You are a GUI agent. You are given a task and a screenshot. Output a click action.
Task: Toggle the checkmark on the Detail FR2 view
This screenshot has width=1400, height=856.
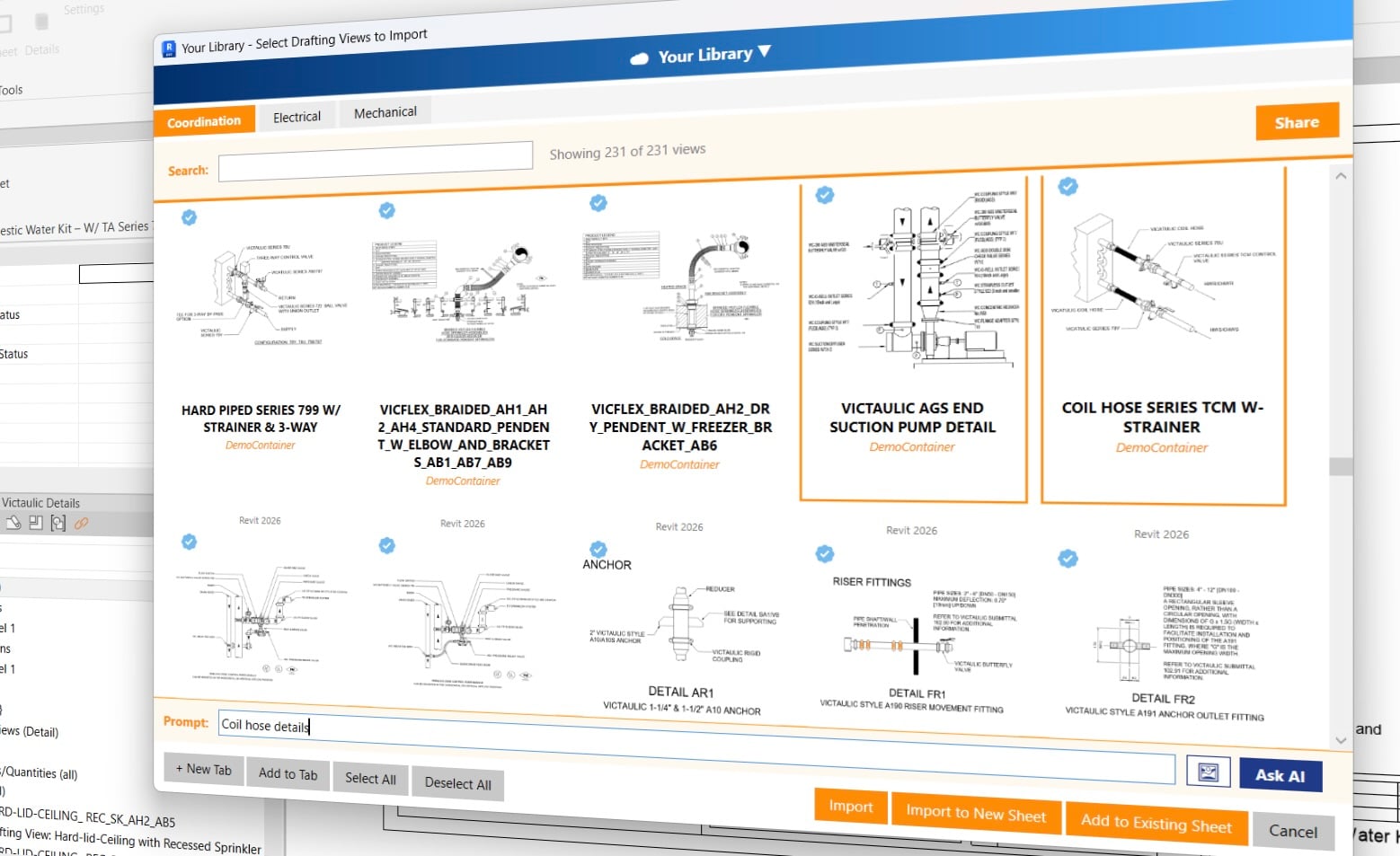[1068, 559]
